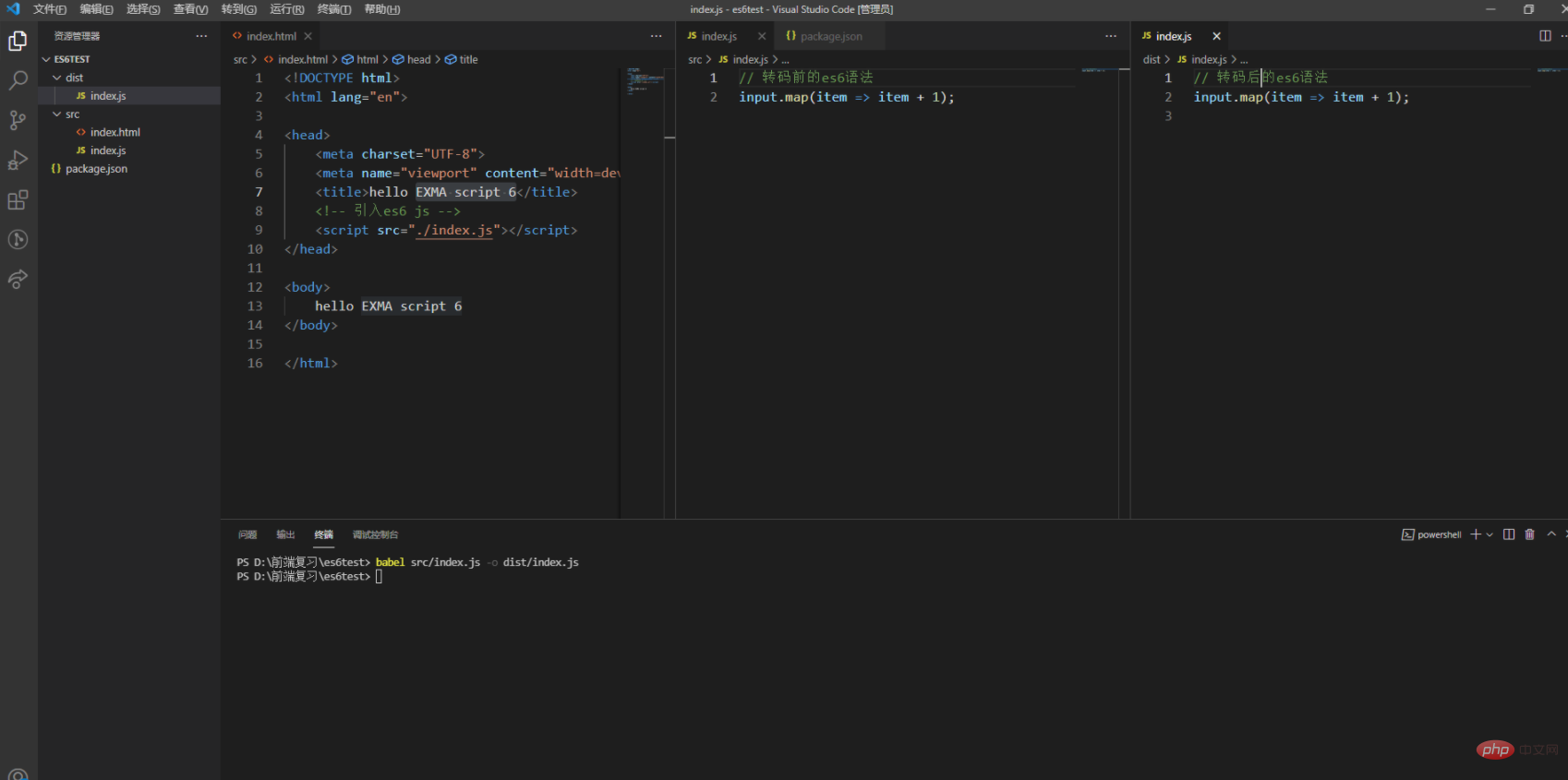Open the Source Control view
Screen dimensions: 1568x780
click(x=18, y=120)
